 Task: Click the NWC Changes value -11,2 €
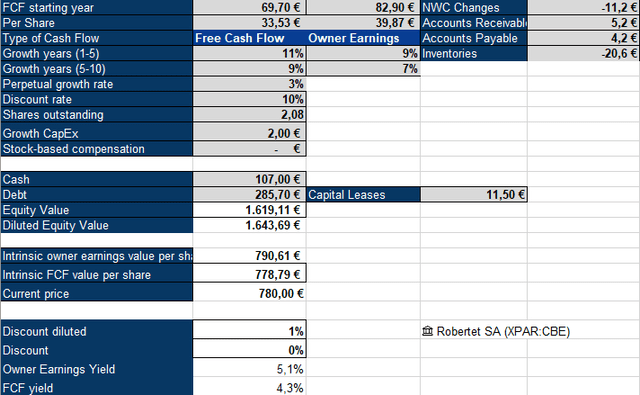point(584,7)
